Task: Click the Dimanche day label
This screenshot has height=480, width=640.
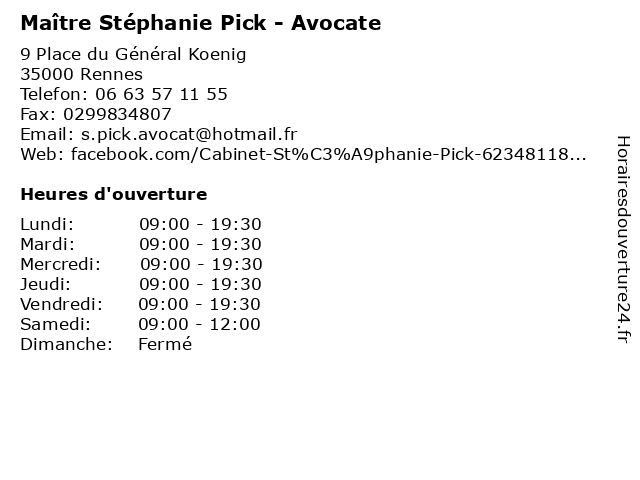Action: point(65,344)
